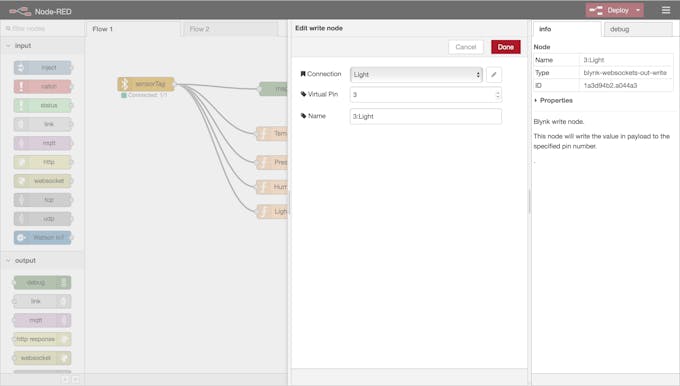Click the pencil icon to edit Connection
Image resolution: width=680 pixels, height=386 pixels.
tap(494, 75)
